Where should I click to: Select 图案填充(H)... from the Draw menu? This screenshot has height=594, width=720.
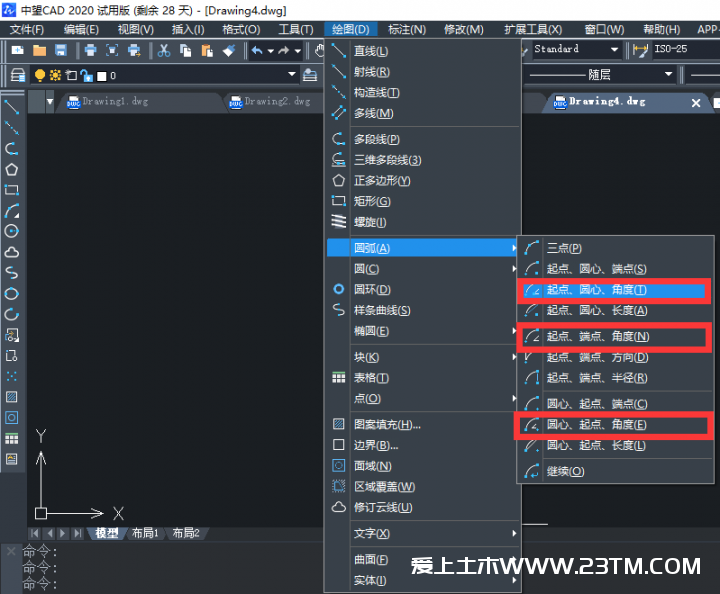(424, 425)
